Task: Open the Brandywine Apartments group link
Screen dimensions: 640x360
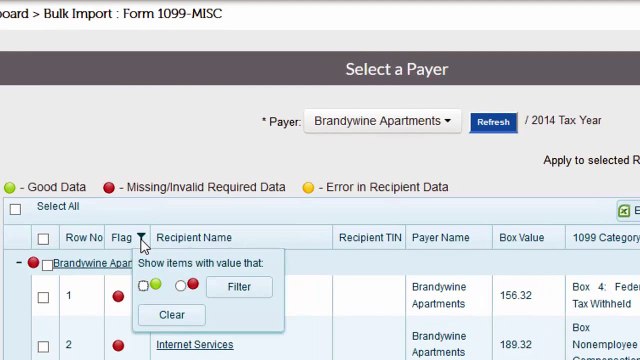Action: click(93, 263)
